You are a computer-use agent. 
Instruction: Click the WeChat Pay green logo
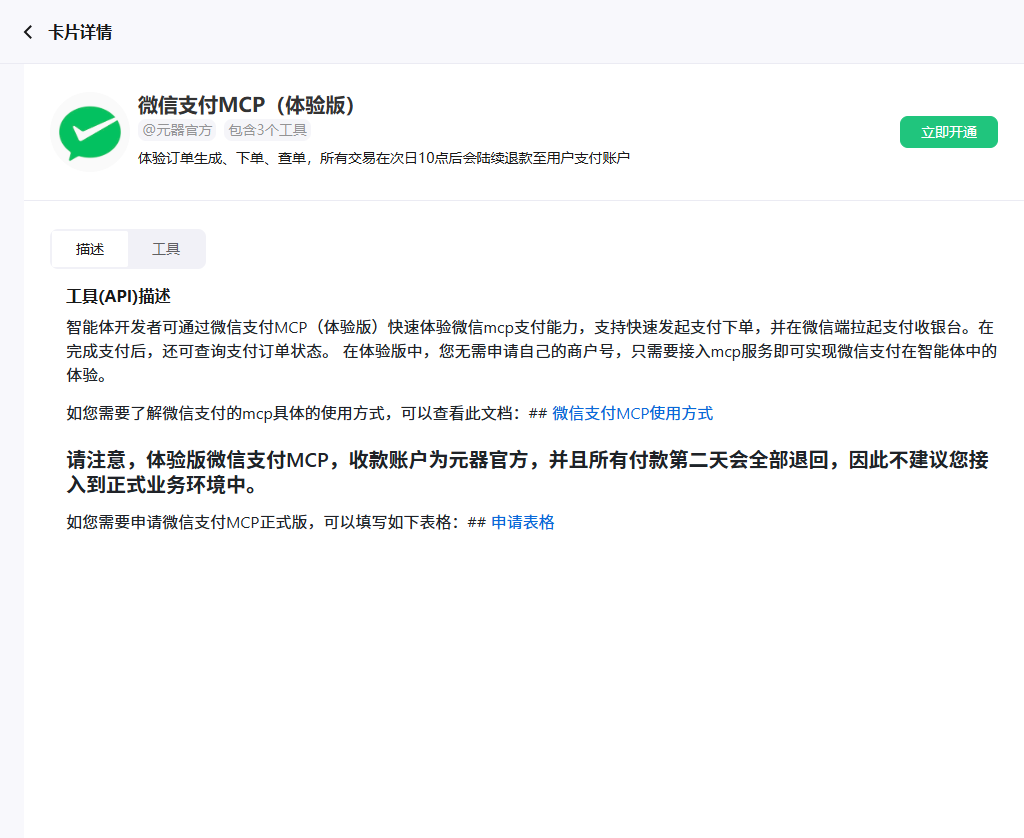(90, 132)
